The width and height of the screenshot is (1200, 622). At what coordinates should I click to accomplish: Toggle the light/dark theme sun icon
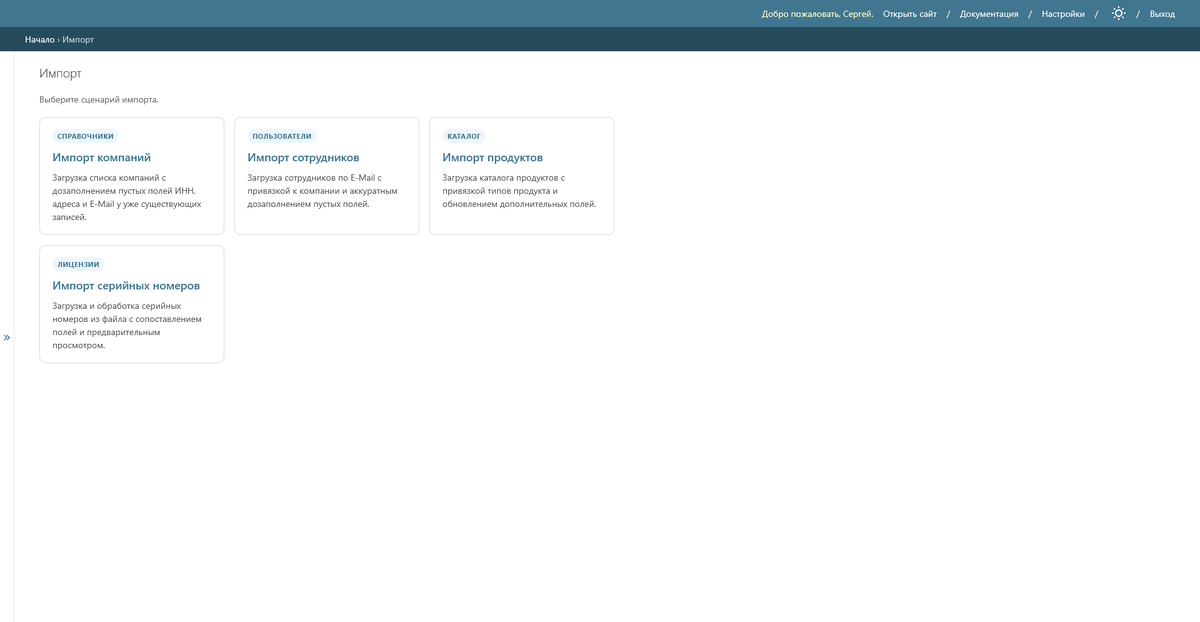(x=1118, y=14)
